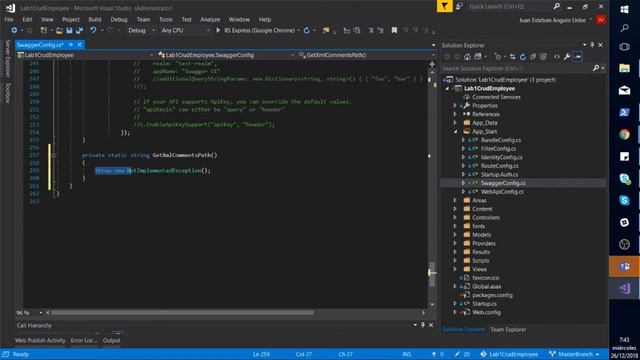
Task: Toggle Show All Files in Solution Explorer
Action: 543,57
